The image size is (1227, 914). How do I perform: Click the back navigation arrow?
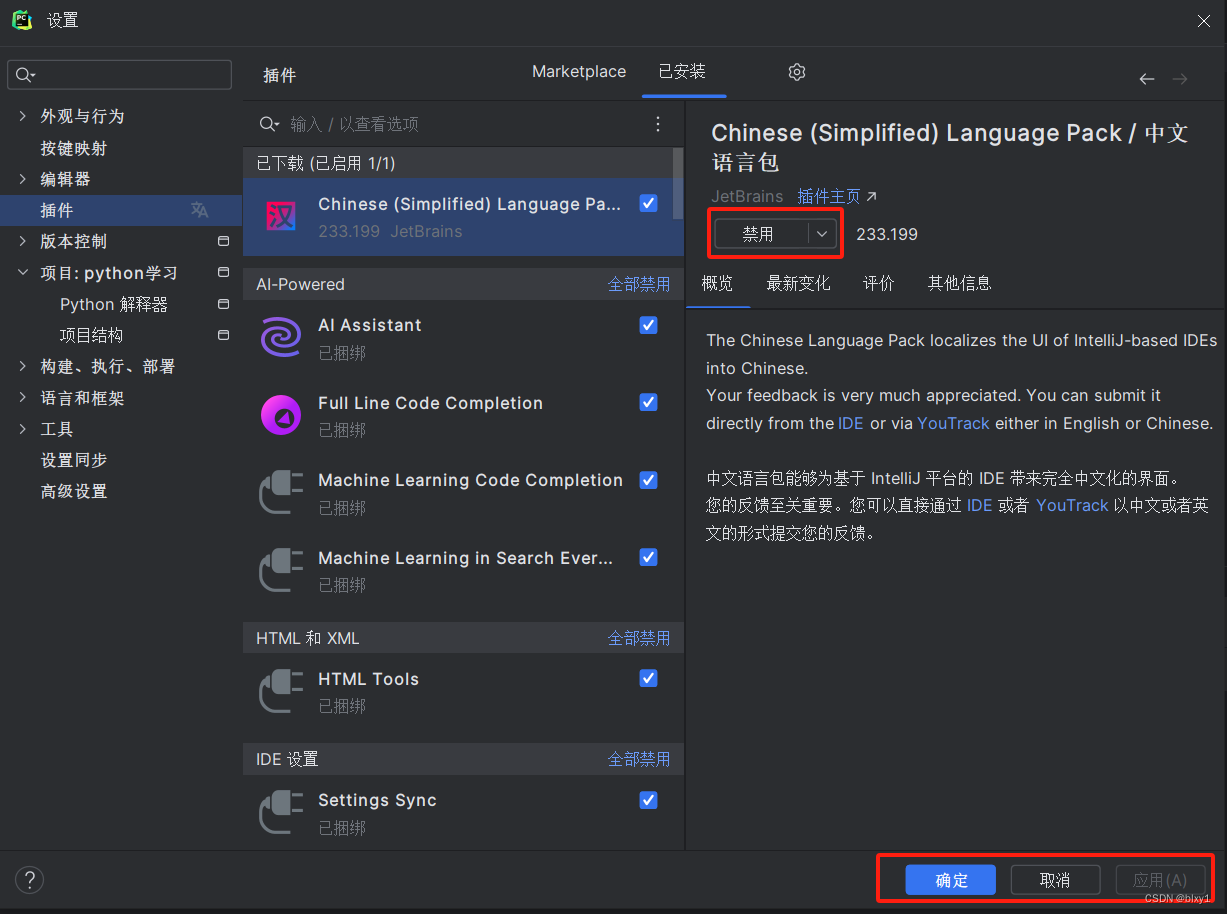coord(1146,78)
